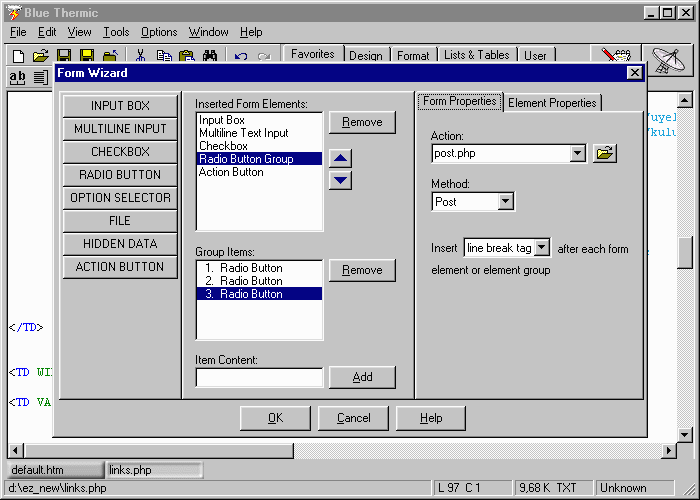Screen dimensions: 700x500
Task: Click Cancel in Form Wizard
Action: [x=353, y=418]
